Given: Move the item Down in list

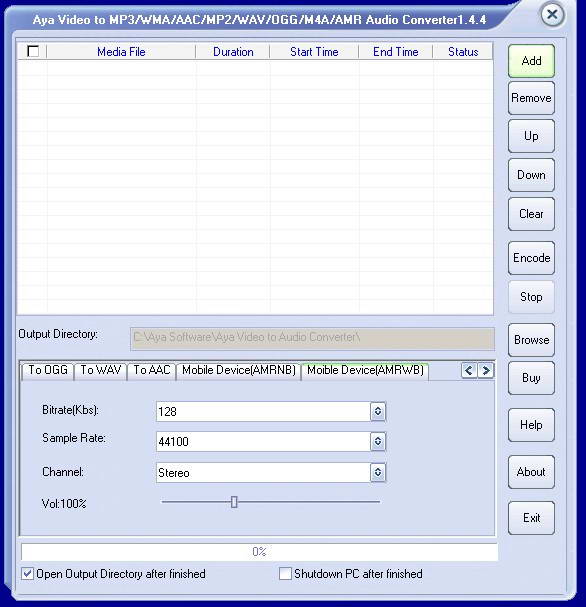Looking at the screenshot, I should 531,175.
